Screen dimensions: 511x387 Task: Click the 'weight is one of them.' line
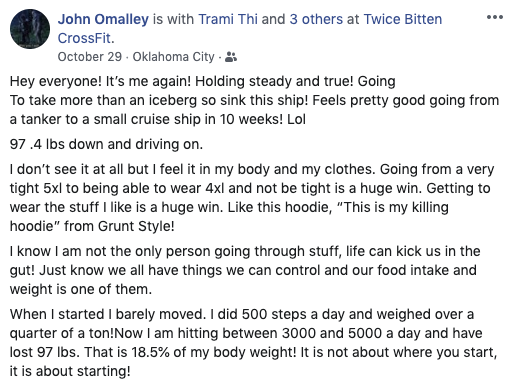[x=81, y=289]
